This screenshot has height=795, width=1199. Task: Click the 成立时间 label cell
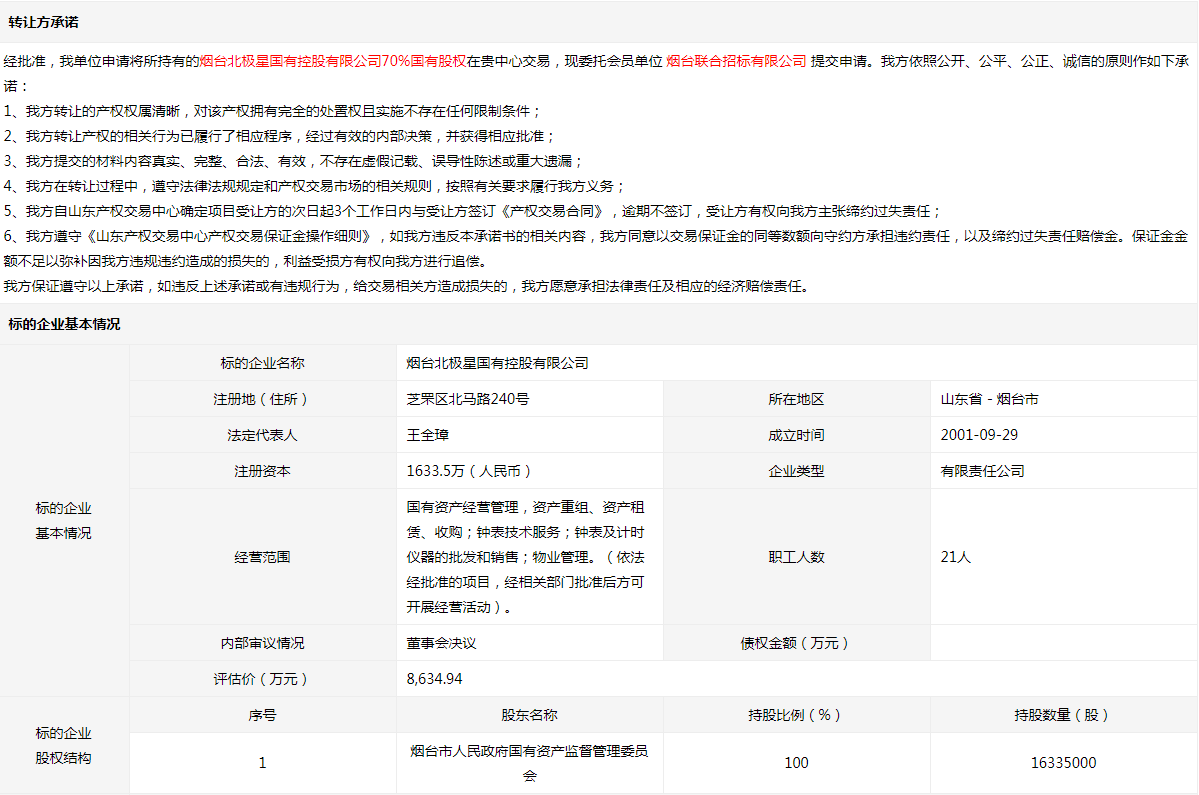tap(796, 435)
